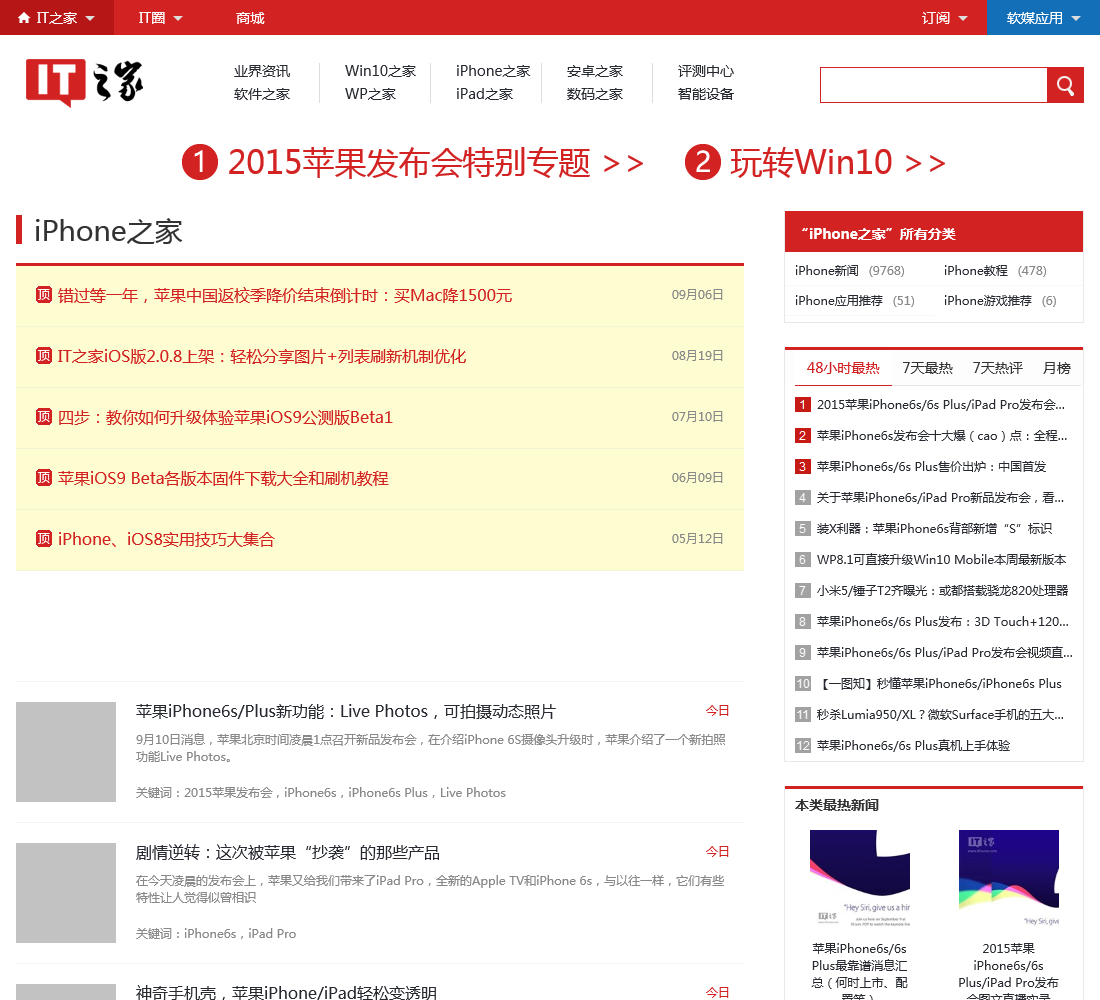The width and height of the screenshot is (1100, 1000).
Task: Open WP之家 navigation link
Action: (370, 94)
